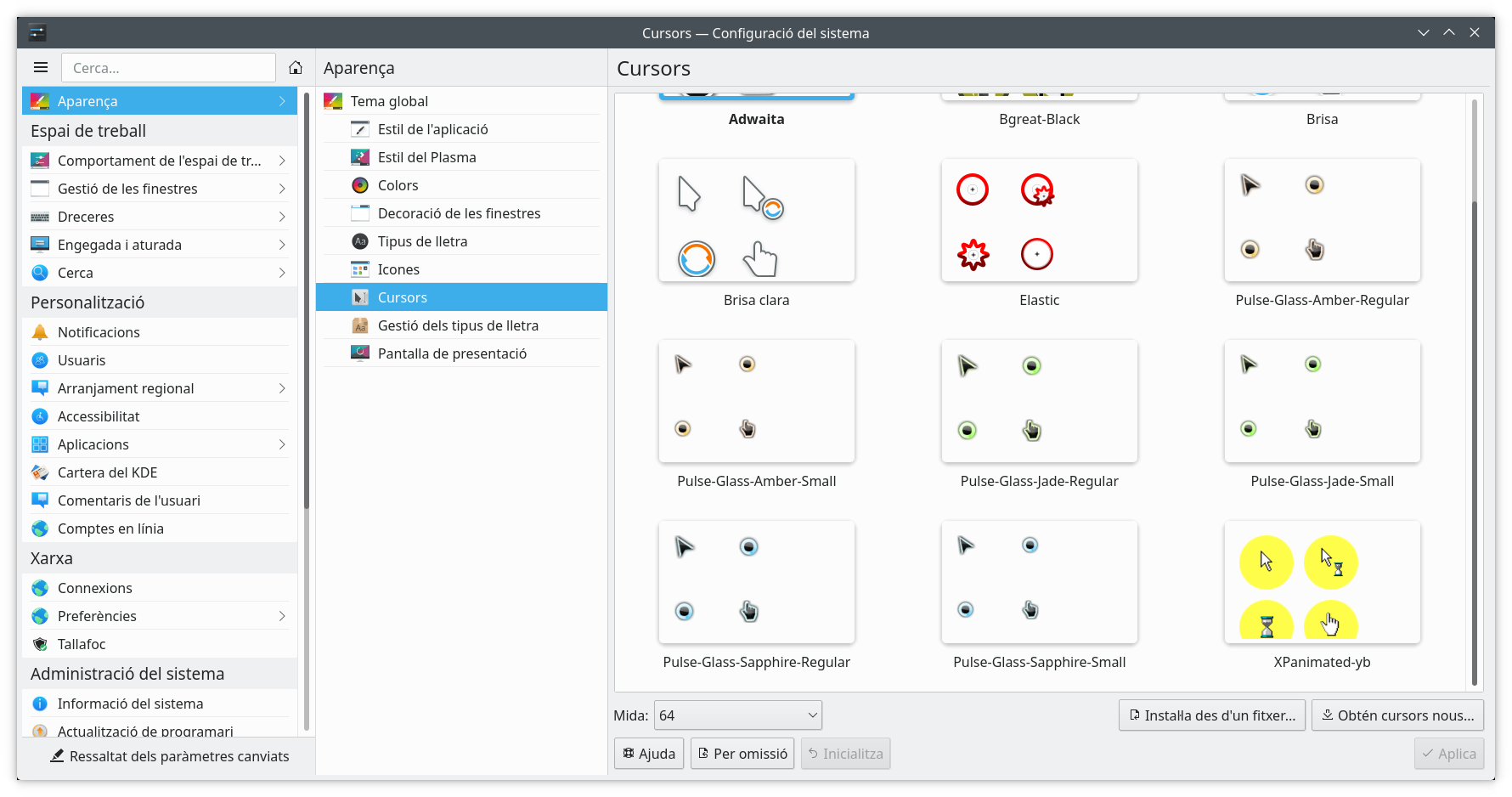Click the Bgreat-Black theme label
1512x797 pixels.
(x=1040, y=119)
